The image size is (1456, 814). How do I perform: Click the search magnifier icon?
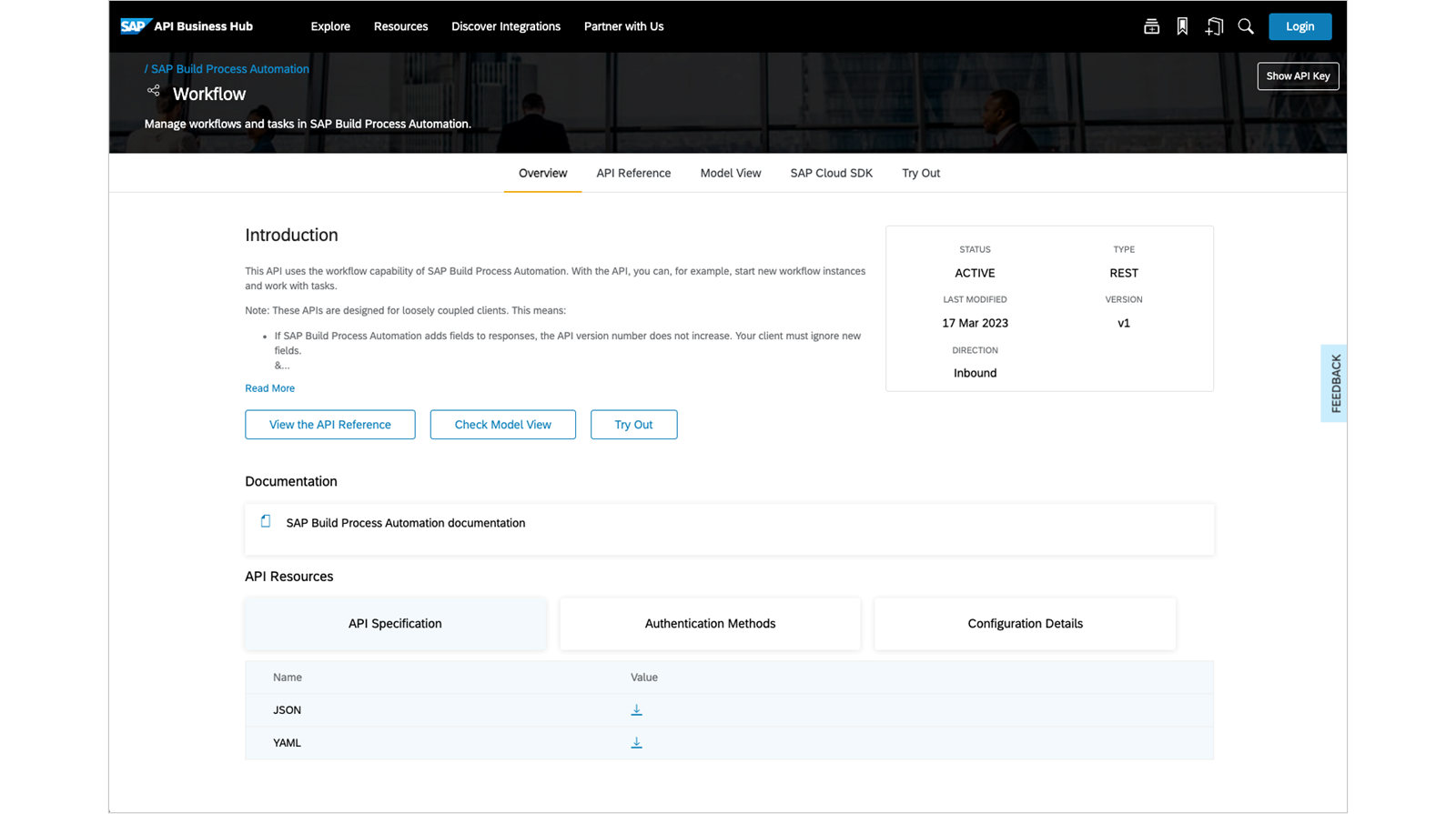click(x=1246, y=26)
